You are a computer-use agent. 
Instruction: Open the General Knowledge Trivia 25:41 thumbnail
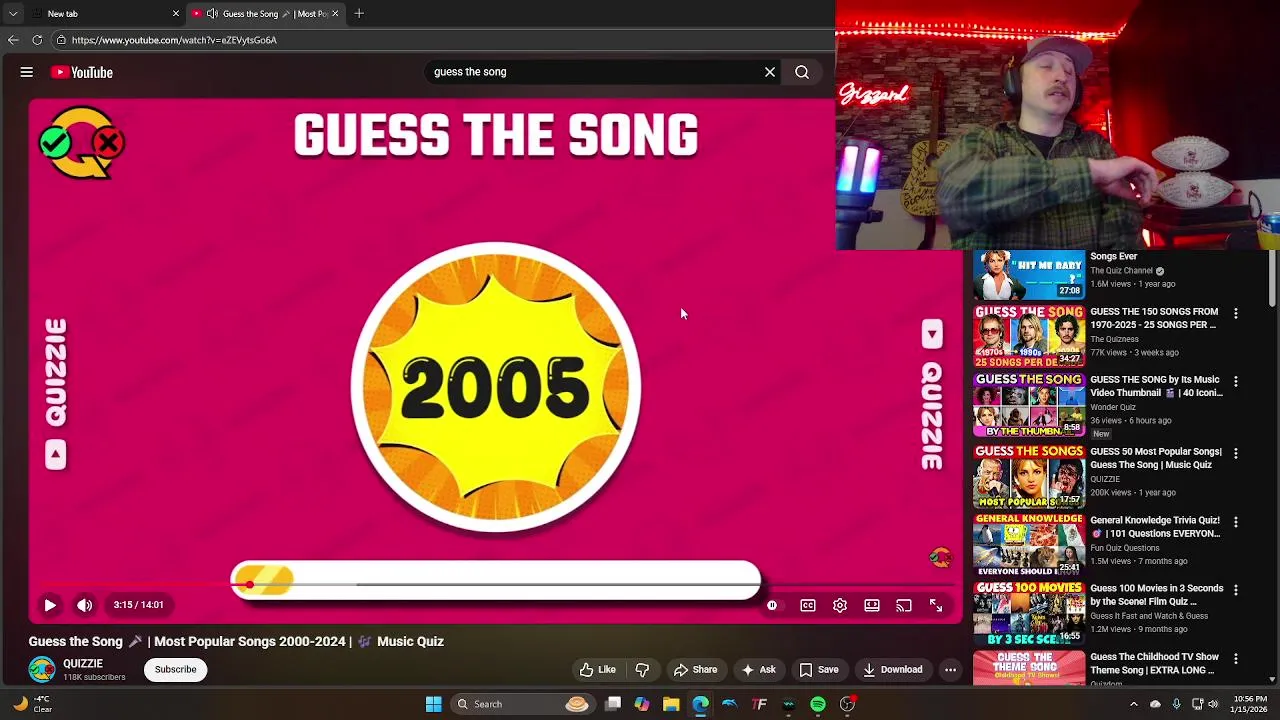coord(1029,545)
